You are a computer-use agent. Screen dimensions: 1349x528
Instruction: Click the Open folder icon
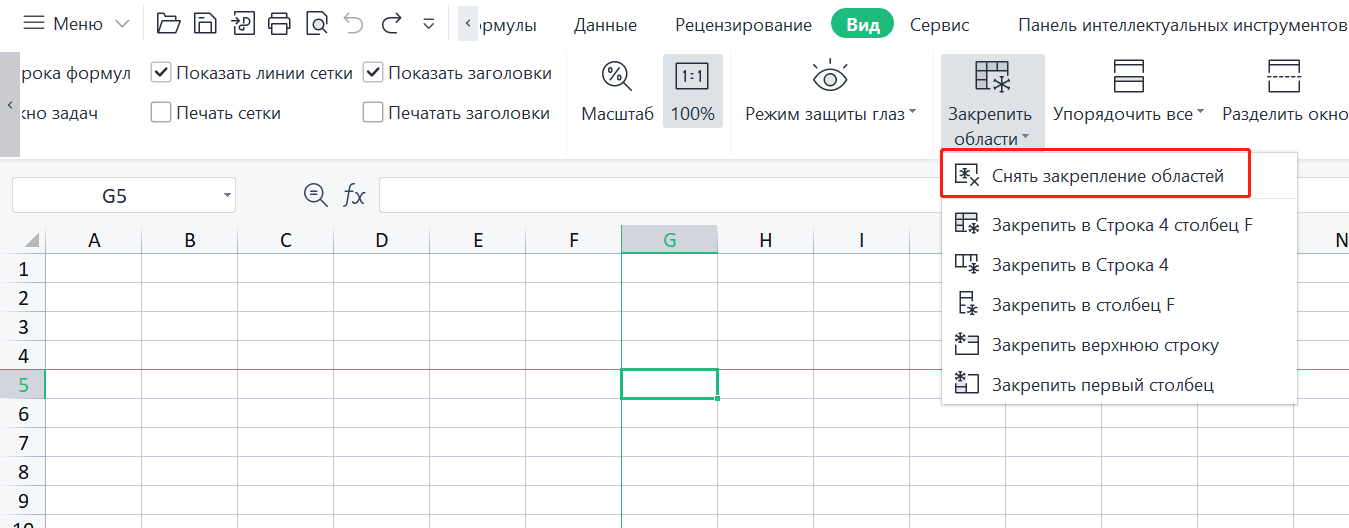pos(168,23)
